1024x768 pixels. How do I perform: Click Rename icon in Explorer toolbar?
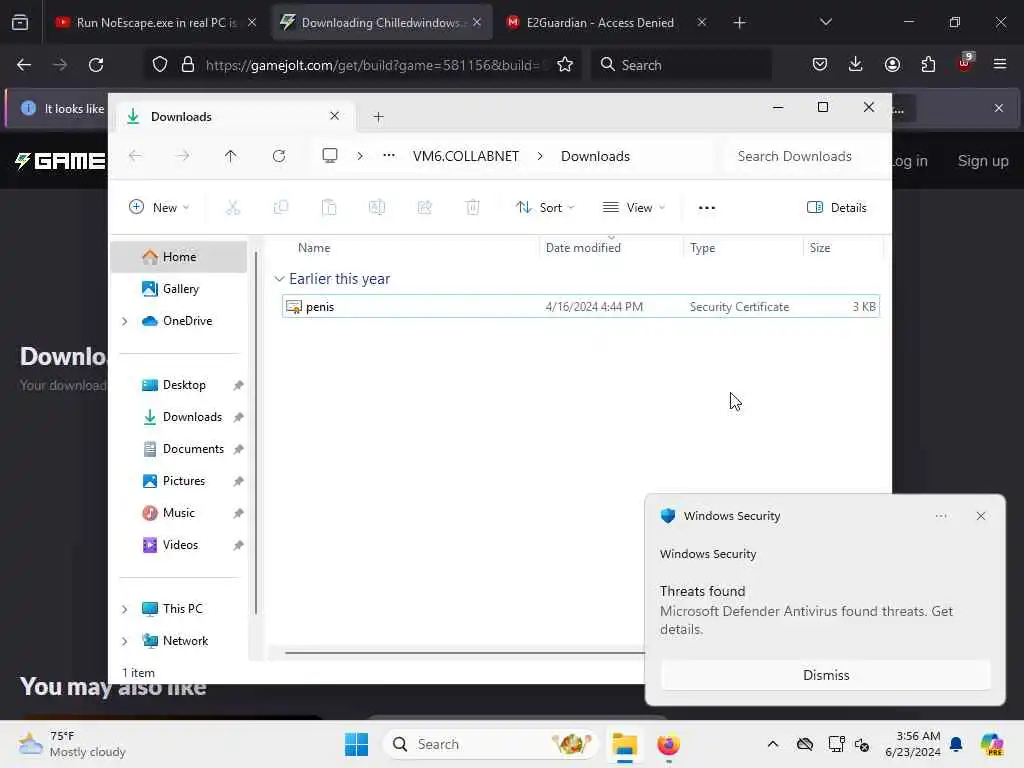377,208
